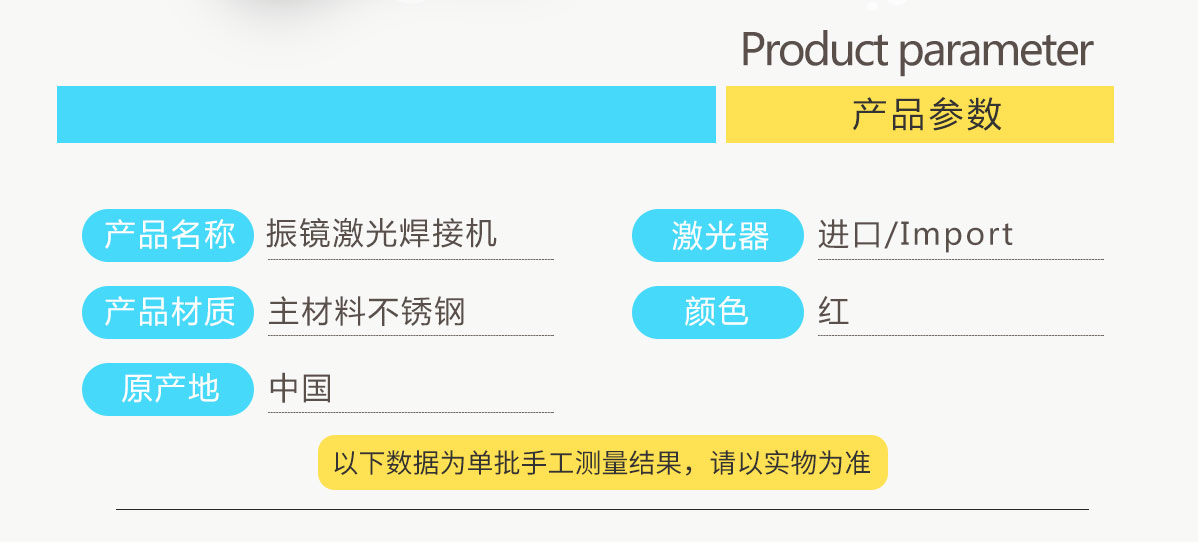Viewport: 1198px width, 542px height.
Task: Select the 产品名称 label pill
Action: tap(168, 235)
